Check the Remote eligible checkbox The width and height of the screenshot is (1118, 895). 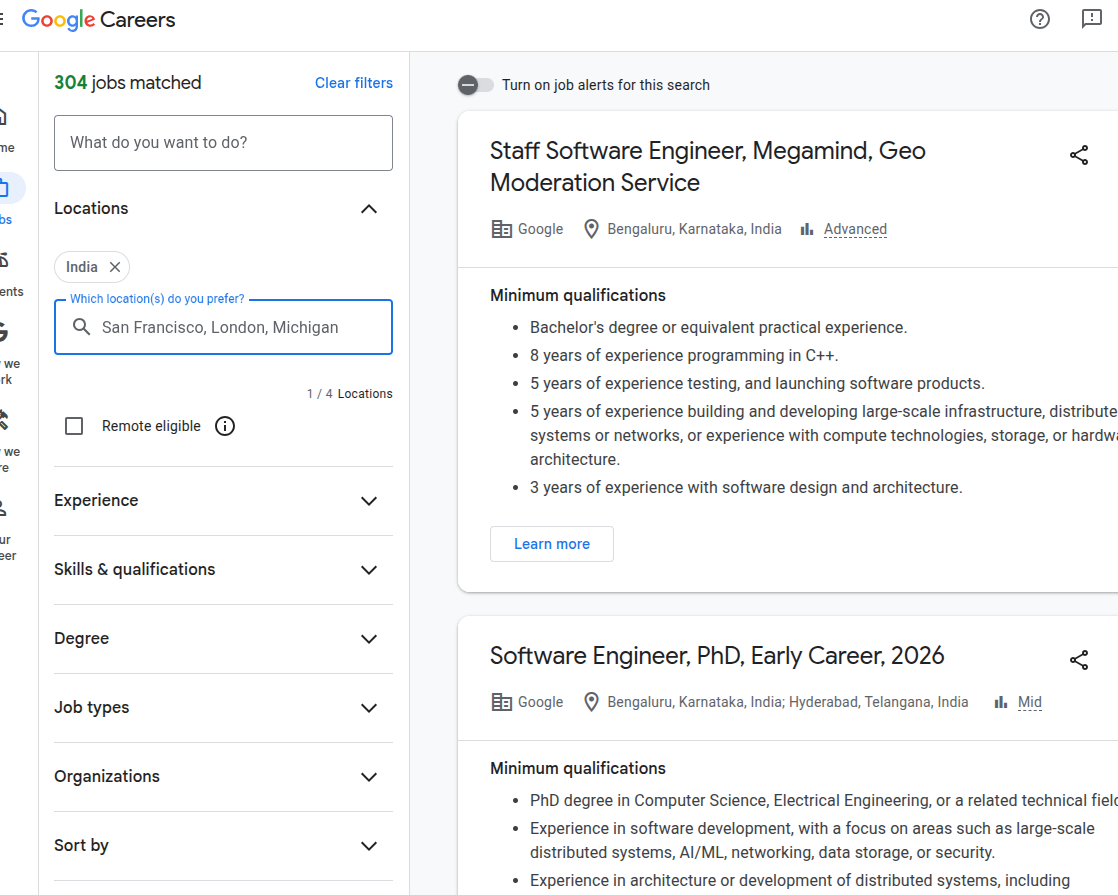[74, 426]
